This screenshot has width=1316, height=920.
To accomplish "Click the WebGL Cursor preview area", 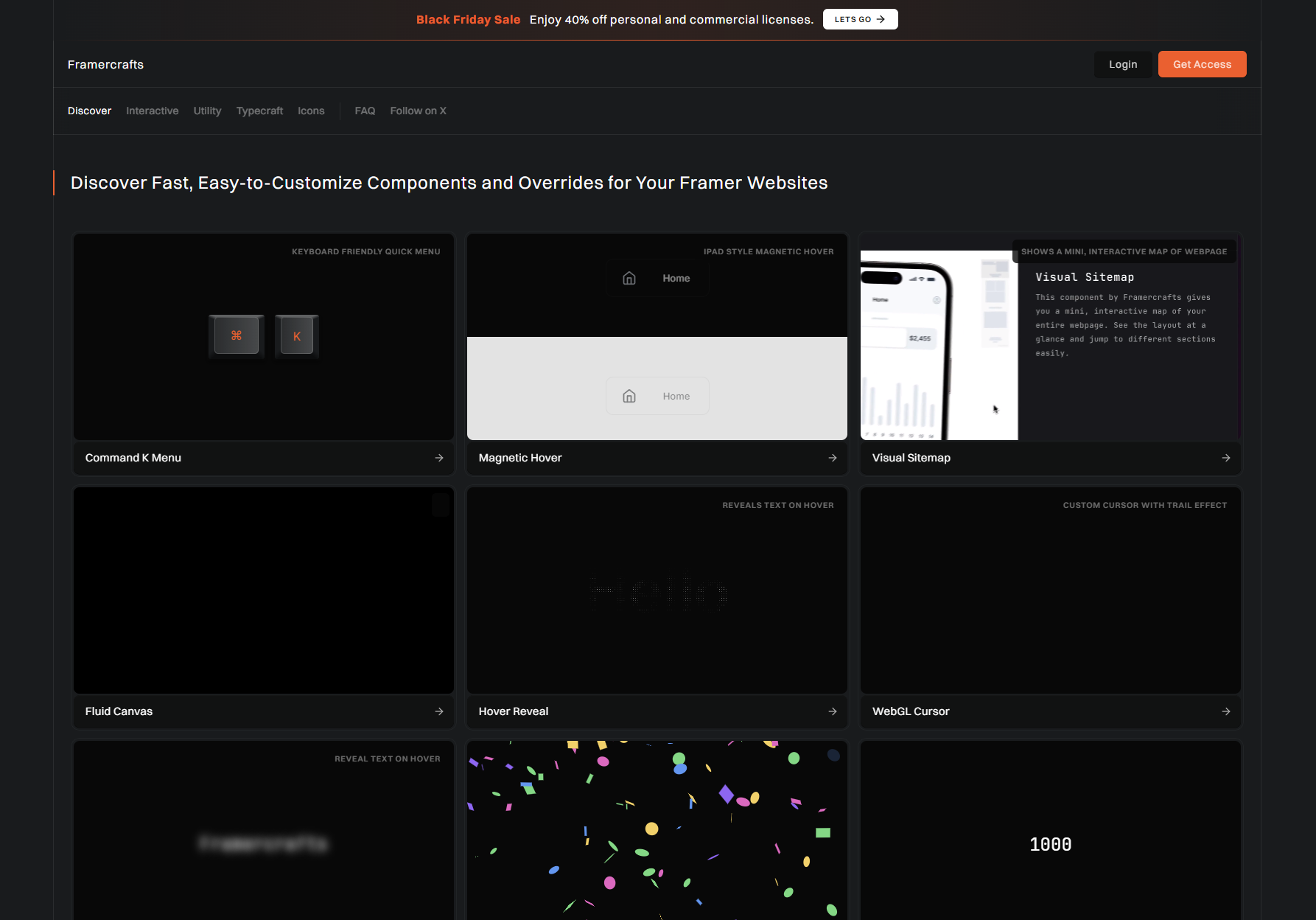I will pyautogui.click(x=1051, y=590).
